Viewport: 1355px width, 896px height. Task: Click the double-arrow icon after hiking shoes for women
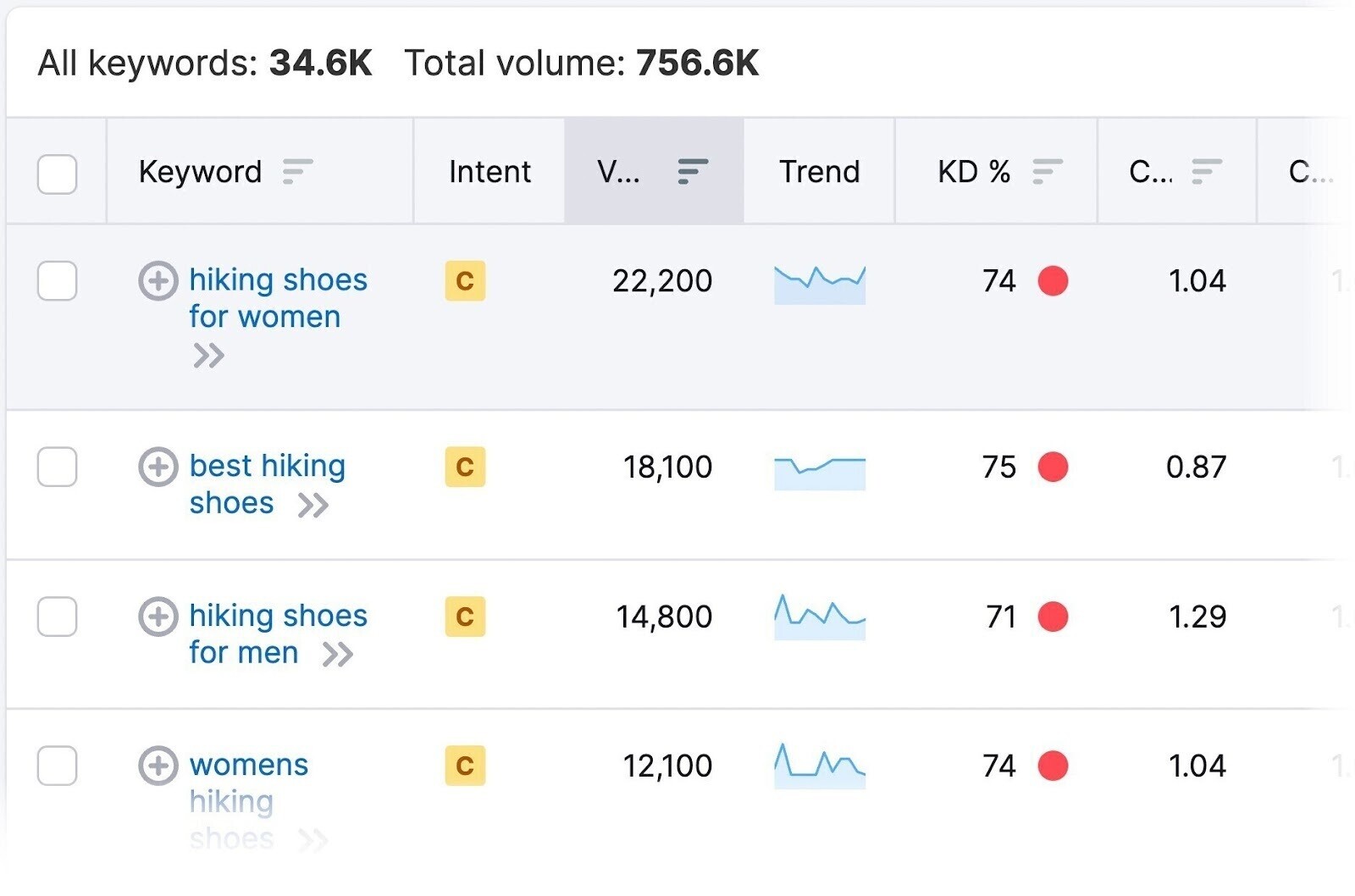(x=209, y=356)
